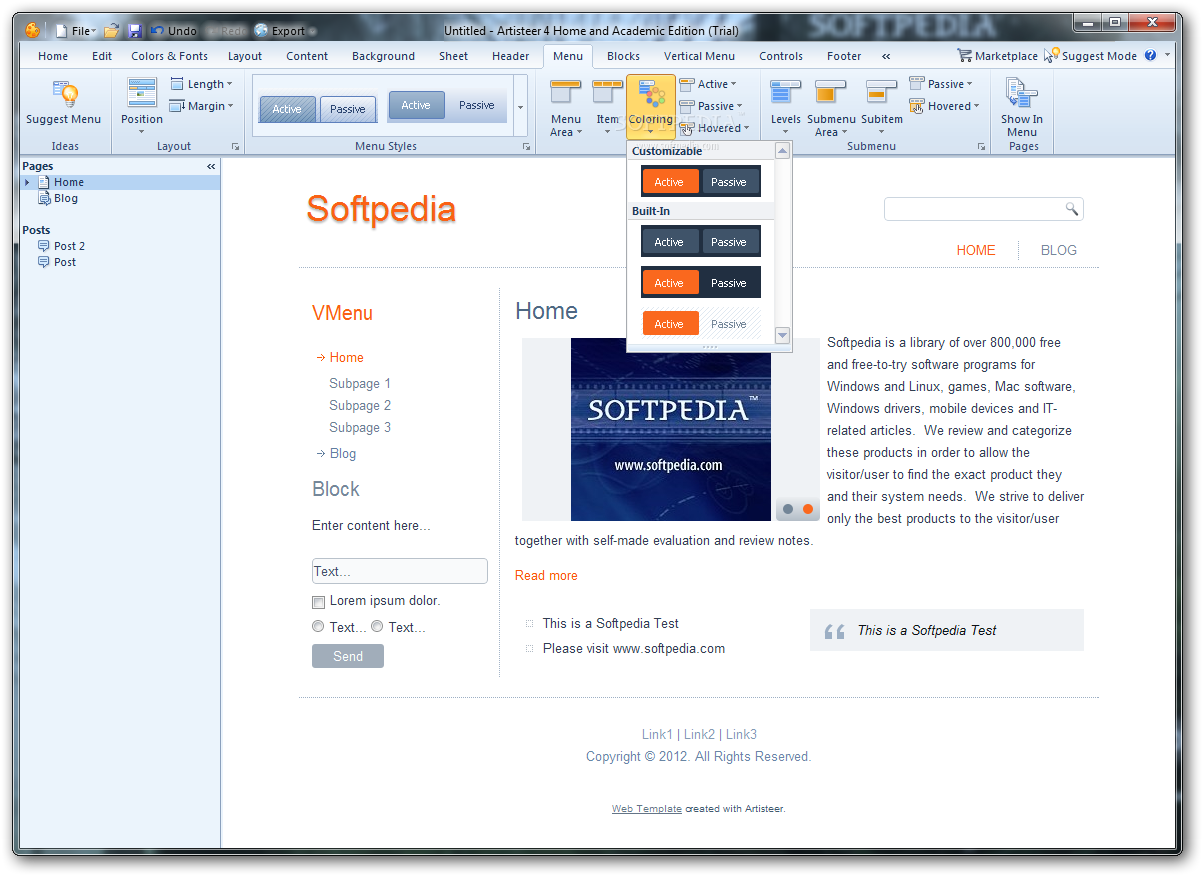
Task: Select the Post item under Post 2
Action: coord(65,262)
